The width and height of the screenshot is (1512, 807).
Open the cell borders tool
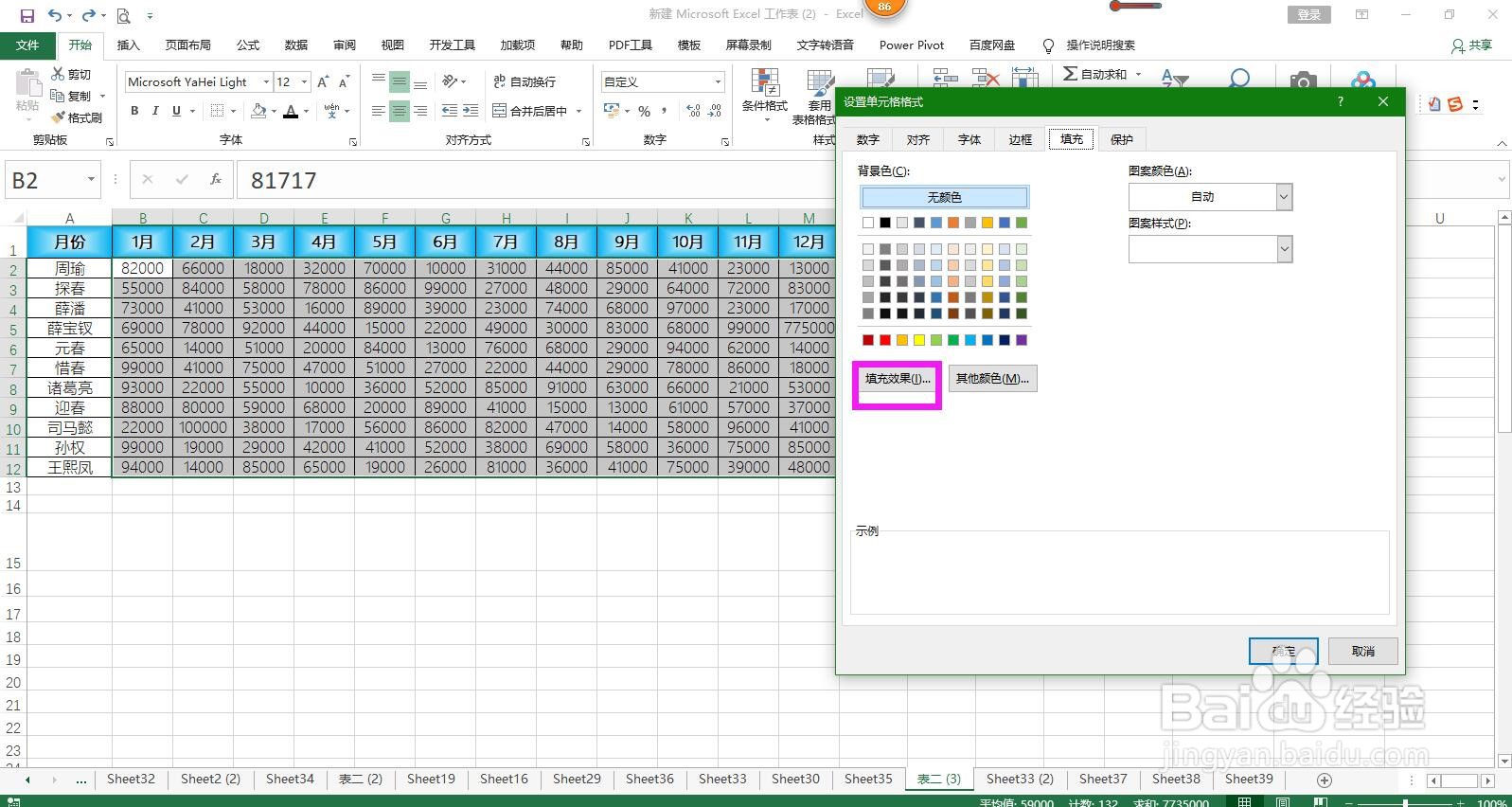pyautogui.click(x=217, y=111)
